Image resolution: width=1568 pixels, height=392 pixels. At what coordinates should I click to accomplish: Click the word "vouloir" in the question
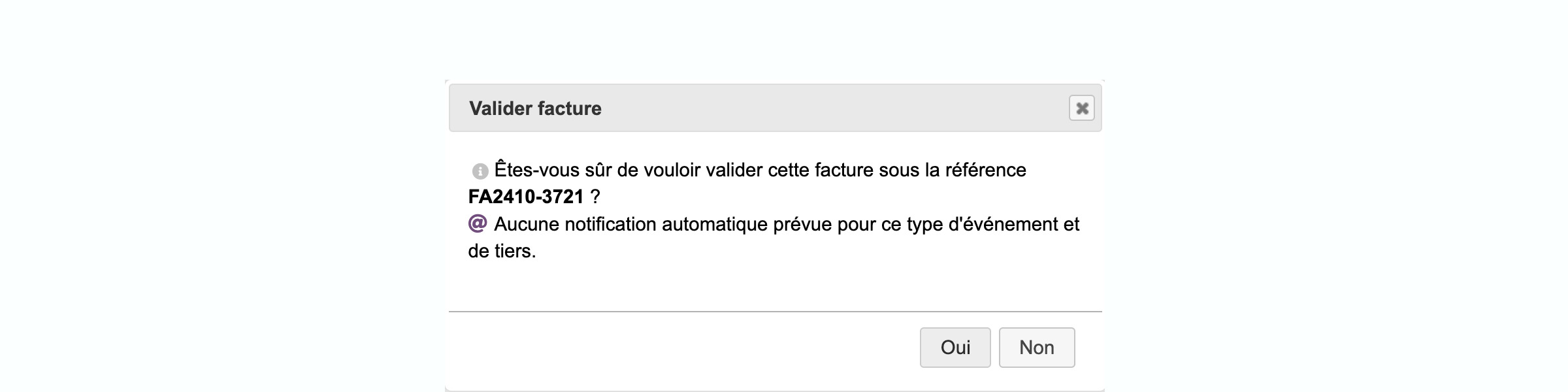671,170
